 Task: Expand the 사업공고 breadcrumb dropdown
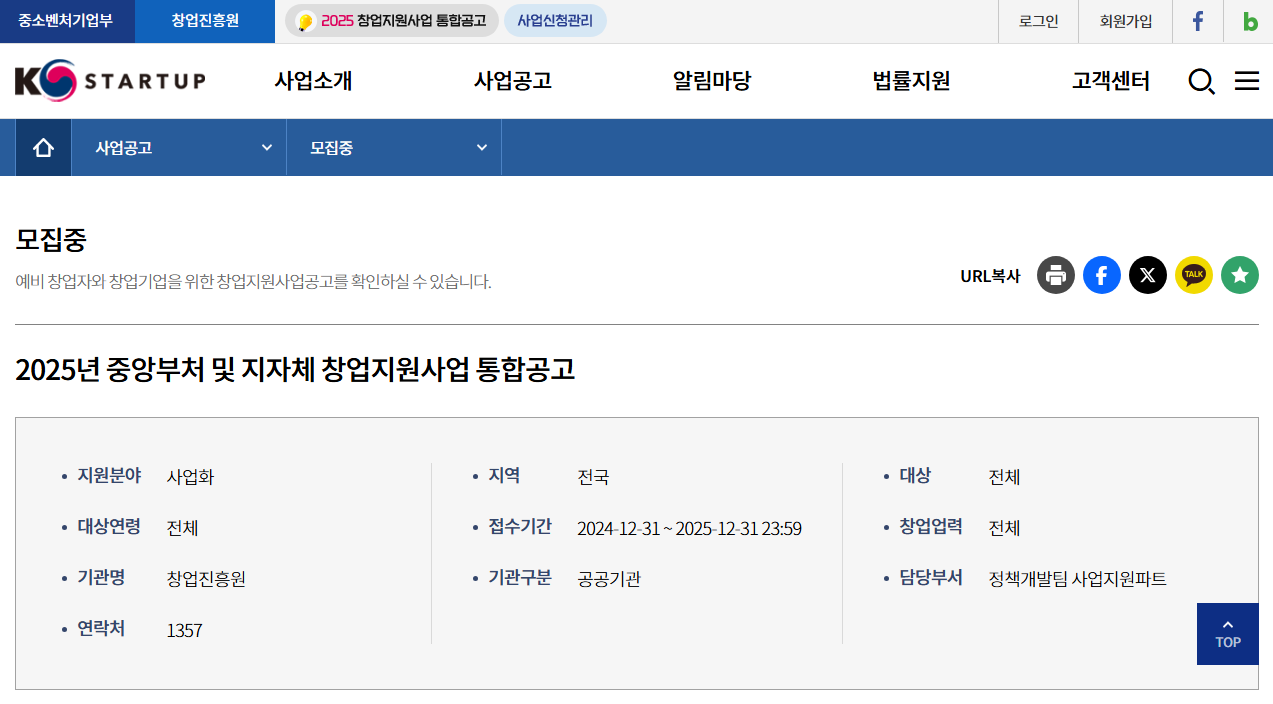click(178, 147)
